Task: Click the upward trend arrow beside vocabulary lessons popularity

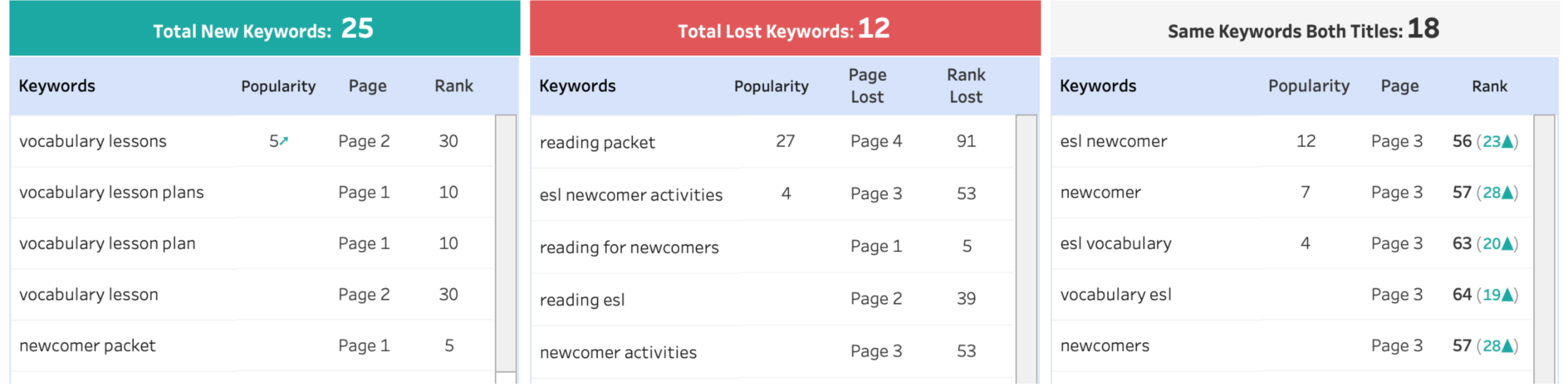Action: (284, 140)
